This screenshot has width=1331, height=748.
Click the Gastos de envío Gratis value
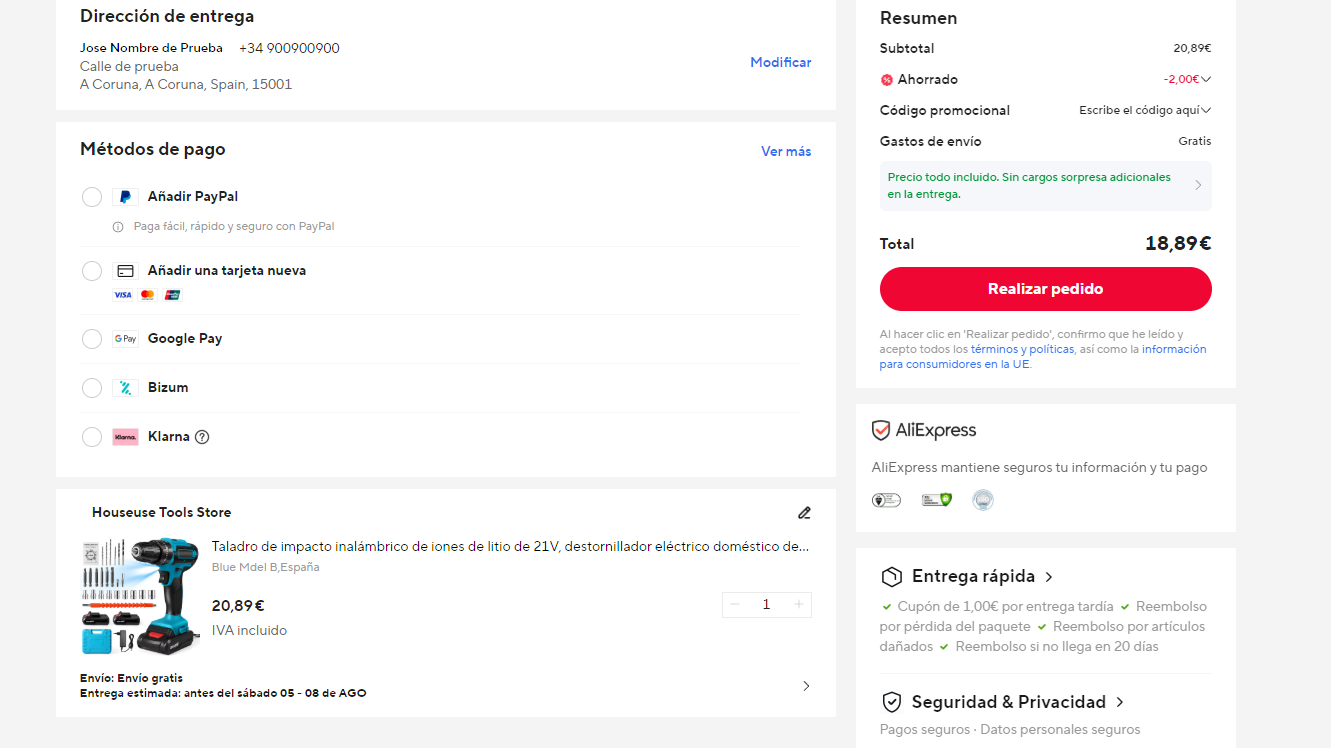1194,141
